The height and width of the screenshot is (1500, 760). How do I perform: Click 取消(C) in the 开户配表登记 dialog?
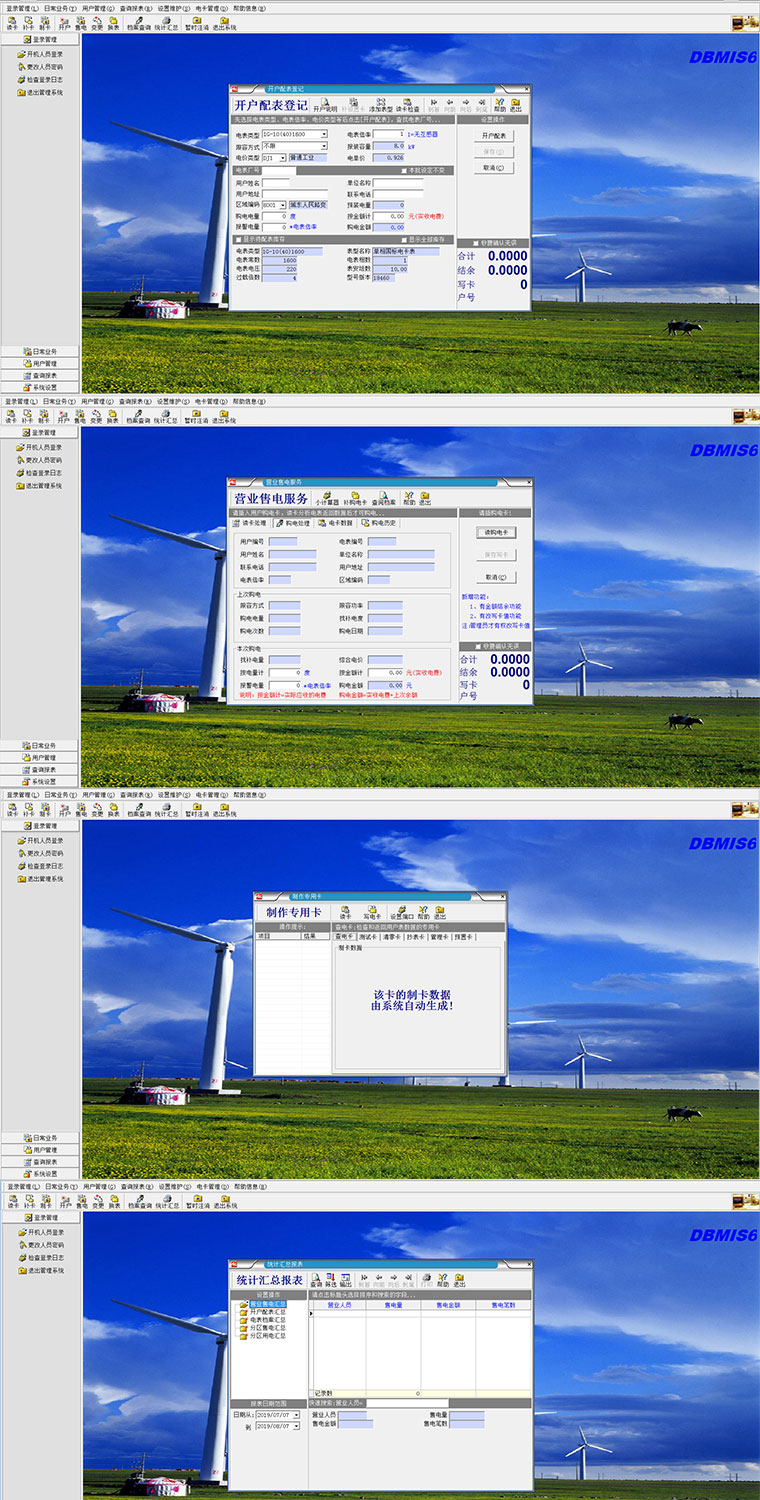pyautogui.click(x=494, y=168)
